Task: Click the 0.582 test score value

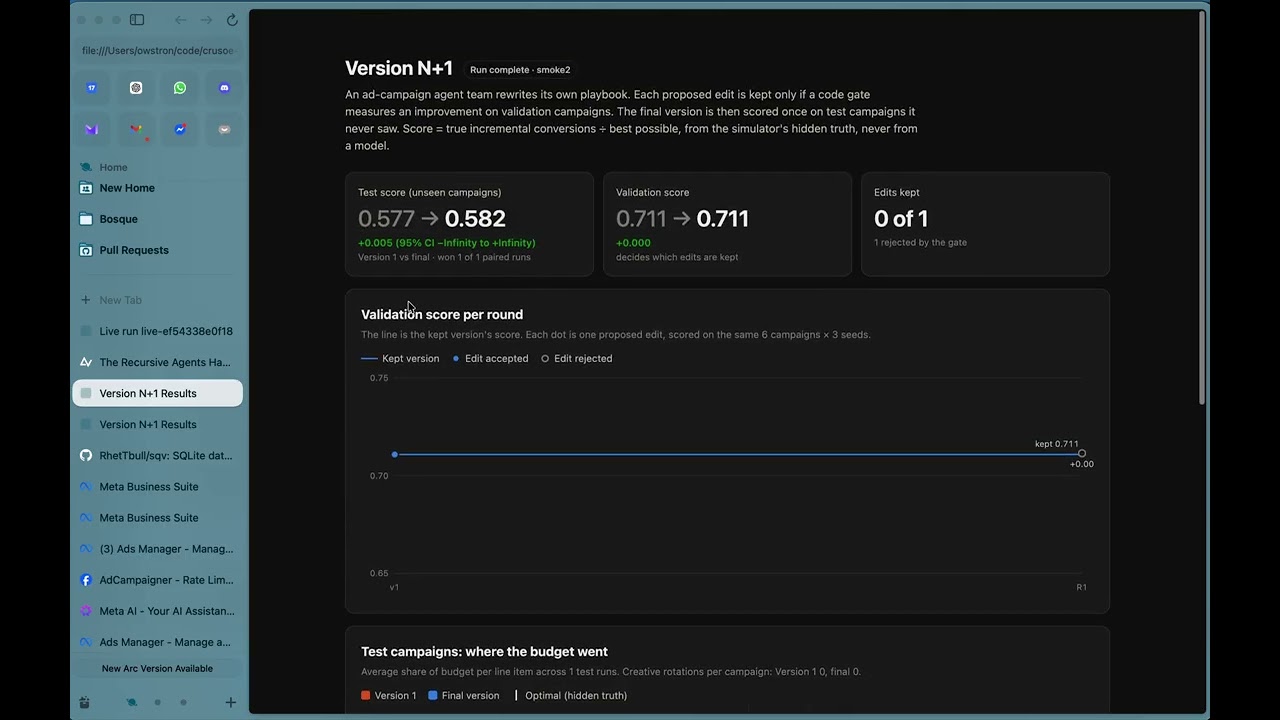Action: pyautogui.click(x=475, y=218)
